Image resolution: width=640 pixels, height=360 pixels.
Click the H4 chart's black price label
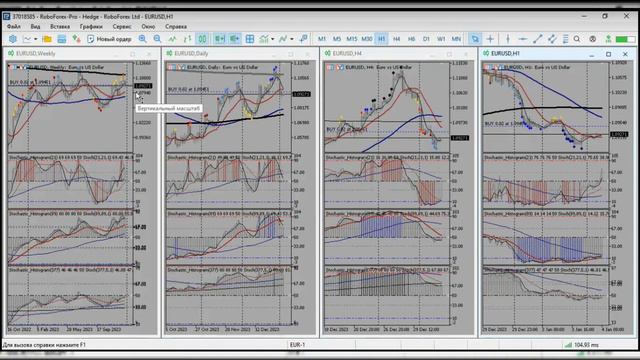(x=460, y=138)
